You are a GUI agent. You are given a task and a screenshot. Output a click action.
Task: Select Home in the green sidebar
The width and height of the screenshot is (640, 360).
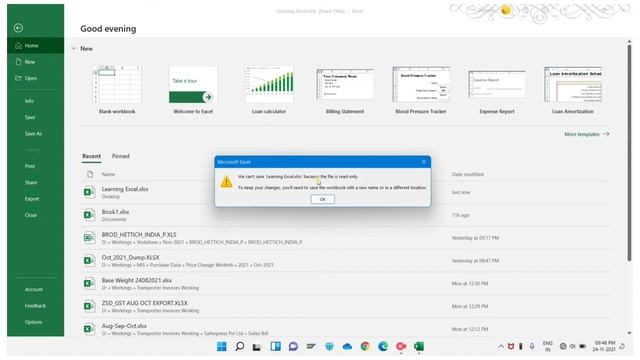36,46
